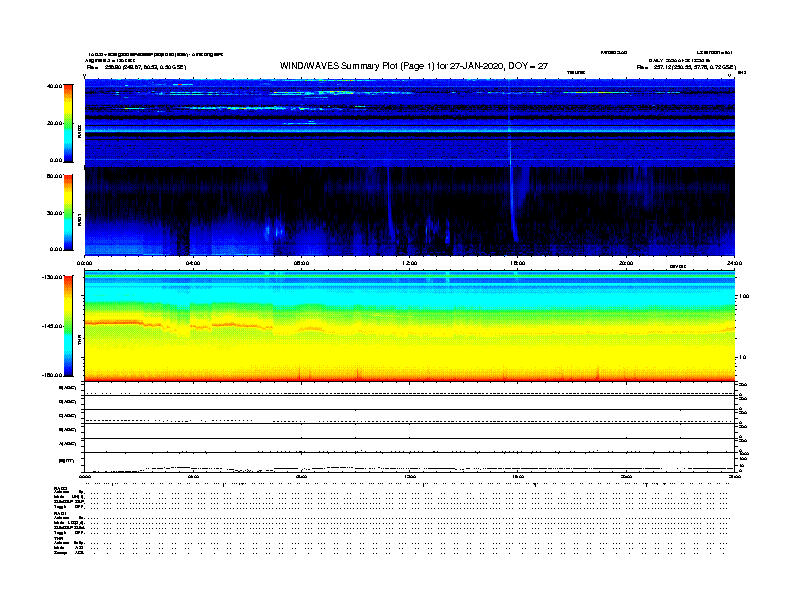Click the TNR header in status table

coord(58,538)
